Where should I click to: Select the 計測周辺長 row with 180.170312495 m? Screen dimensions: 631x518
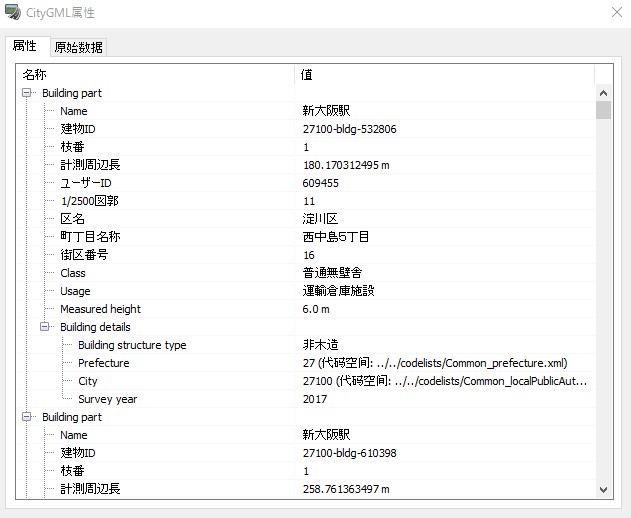[x=306, y=165]
